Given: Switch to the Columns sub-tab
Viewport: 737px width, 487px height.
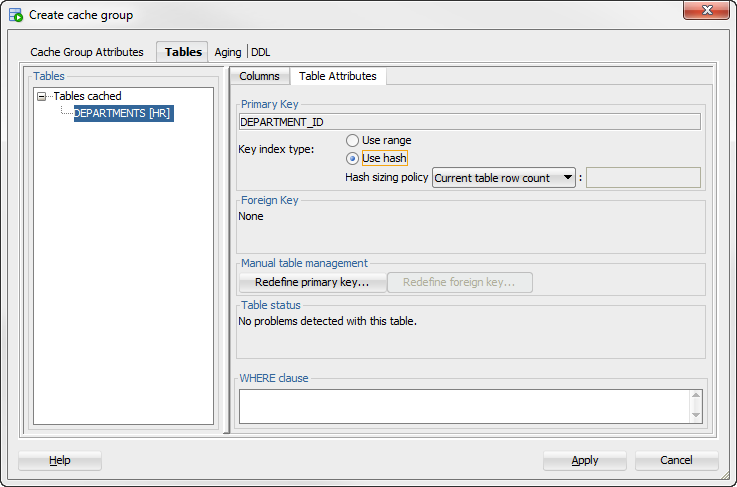Looking at the screenshot, I should (259, 76).
